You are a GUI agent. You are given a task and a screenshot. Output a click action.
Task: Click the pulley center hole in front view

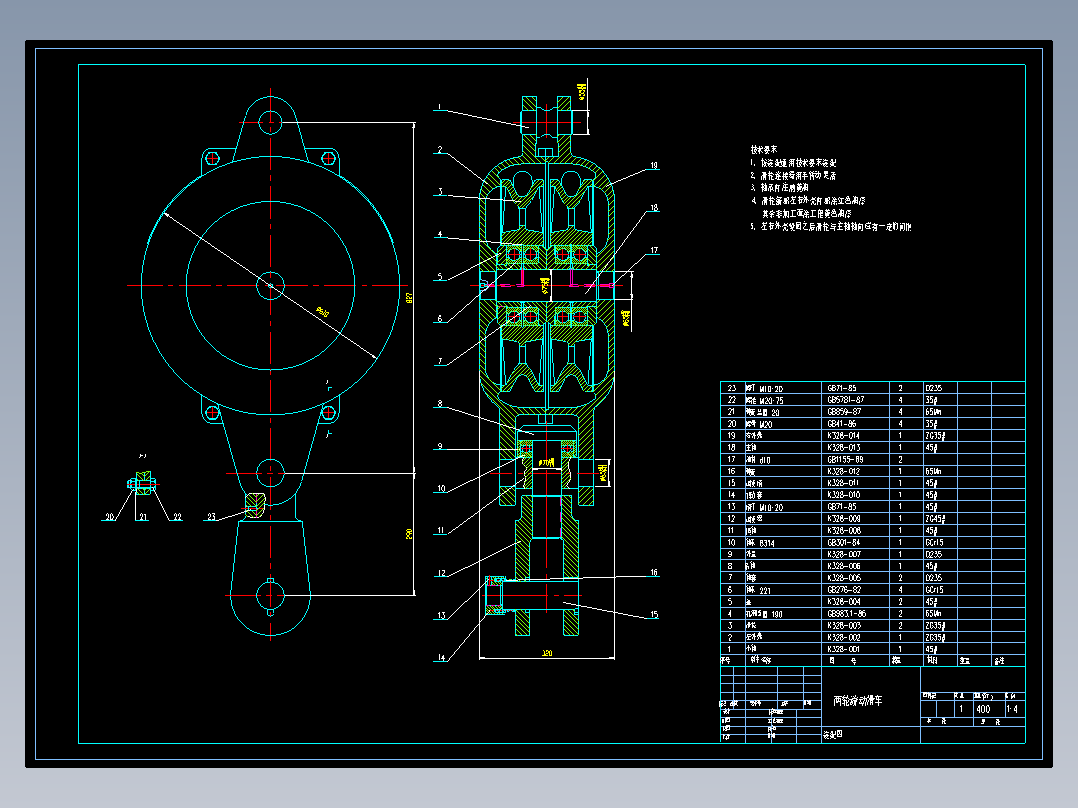coord(270,286)
